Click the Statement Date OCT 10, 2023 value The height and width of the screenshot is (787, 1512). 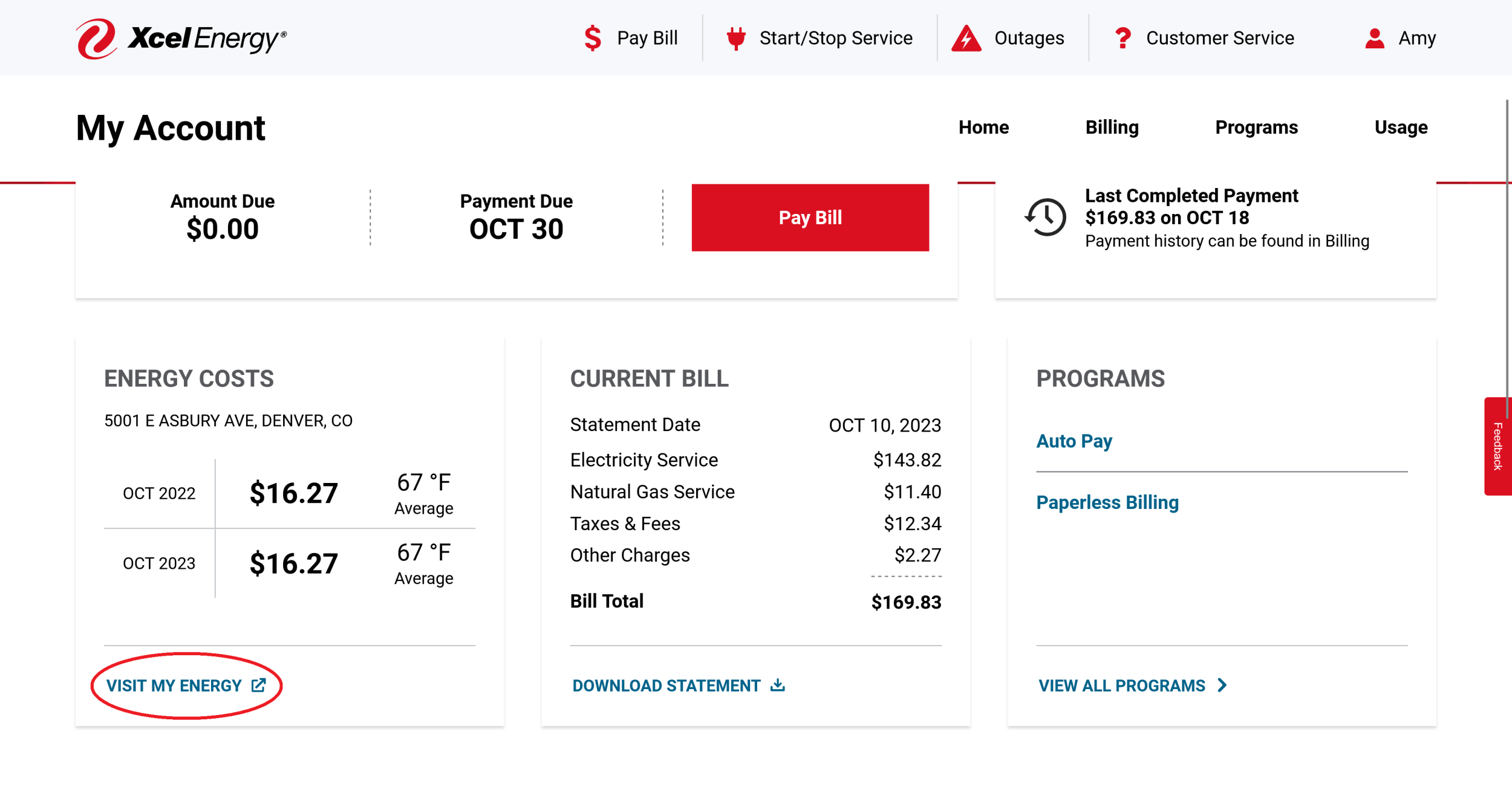pos(885,426)
